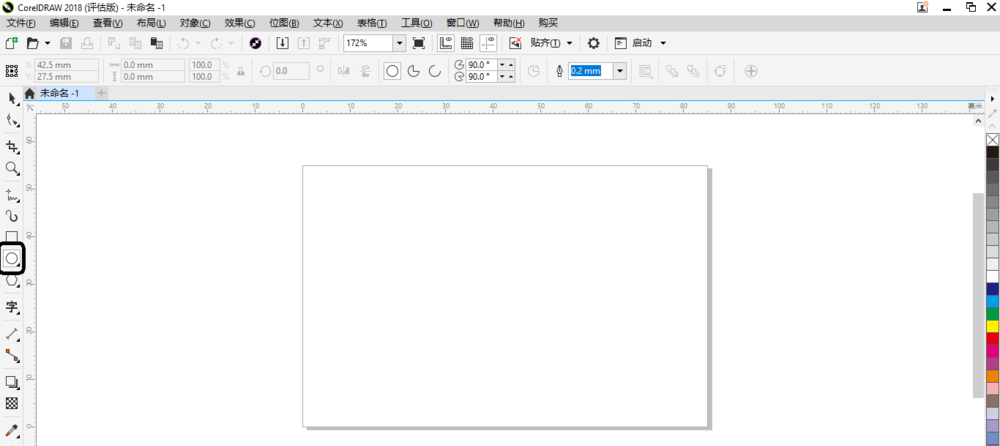
Task: Select the Rectangle tool
Action: coord(12,237)
